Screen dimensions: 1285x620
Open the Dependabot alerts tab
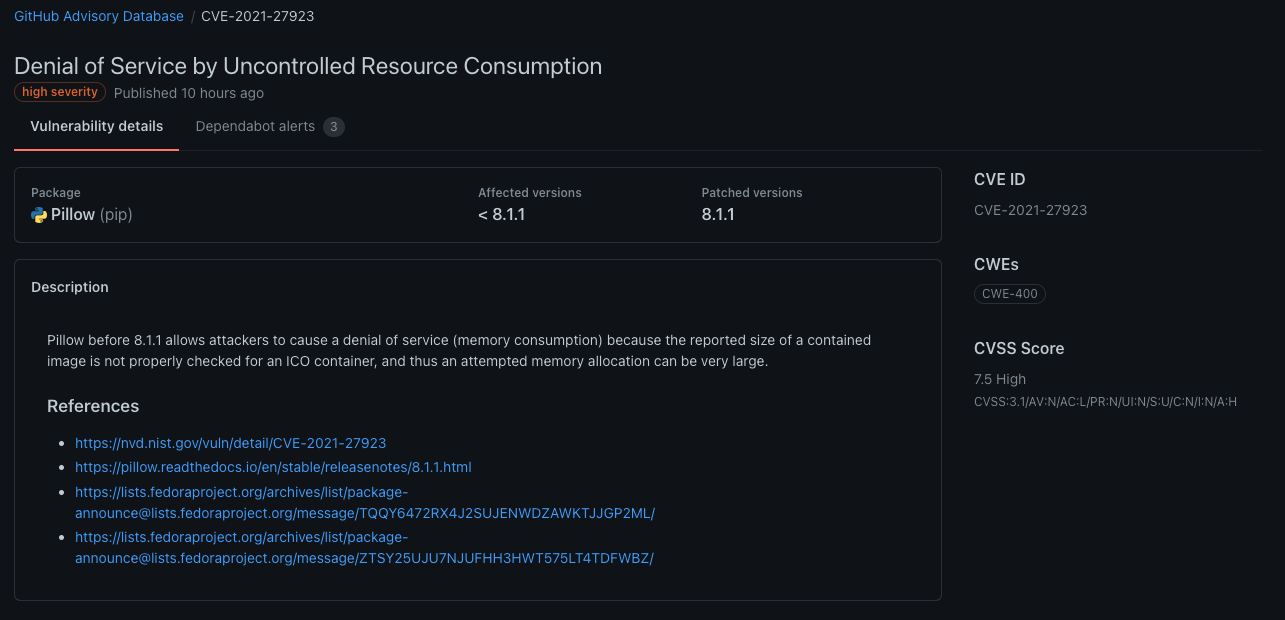(x=255, y=127)
